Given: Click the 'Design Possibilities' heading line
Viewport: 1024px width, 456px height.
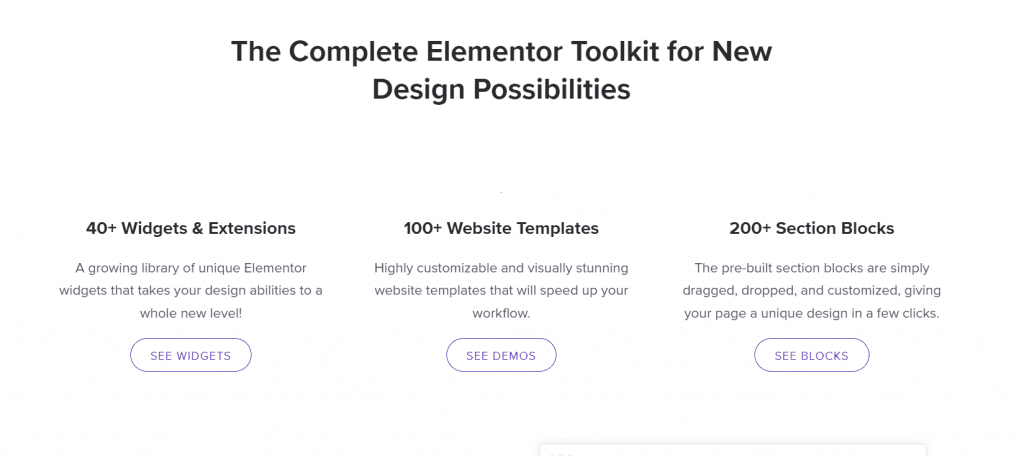Looking at the screenshot, I should [x=502, y=90].
